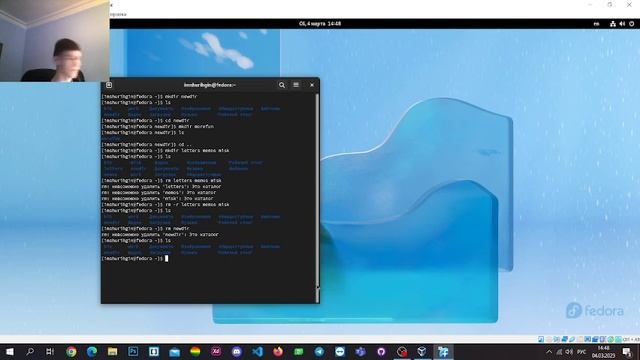Click the terminal line 'rm -r letters memos misk'
The width and height of the screenshot is (640, 360).
[197, 204]
